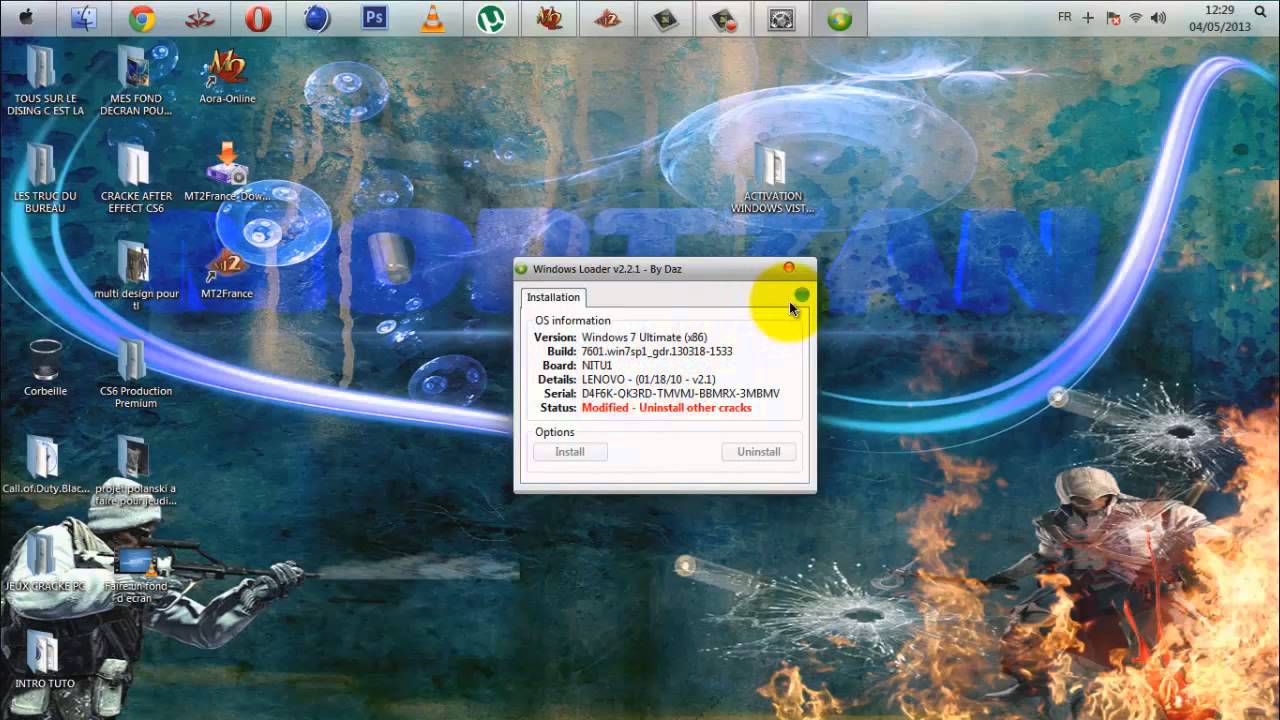Click the red Modified status message
Screen dimensions: 1280x720
[x=666, y=408]
